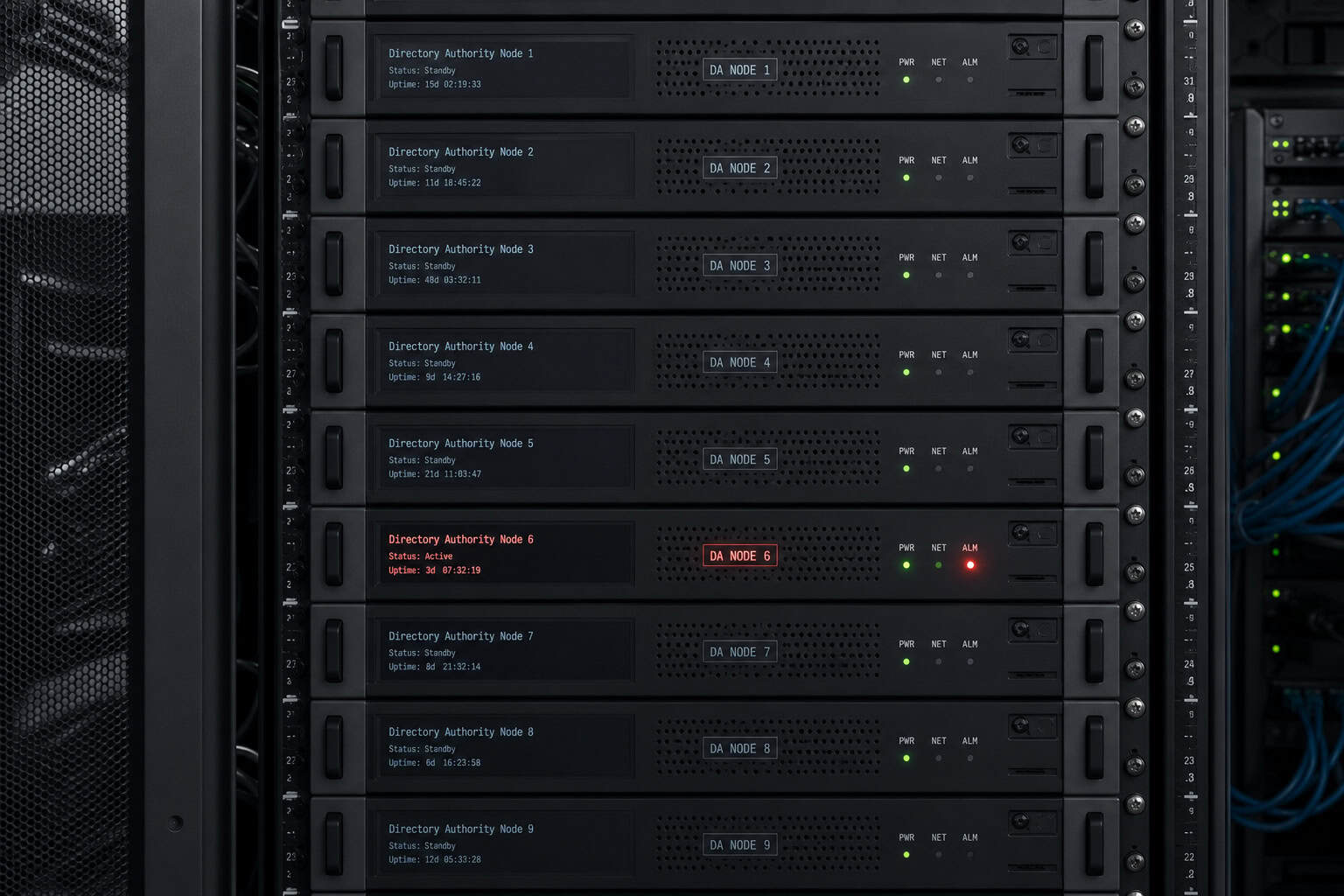The width and height of the screenshot is (1344, 896).
Task: Click the NET LED on DA Node 8
Action: click(x=939, y=758)
